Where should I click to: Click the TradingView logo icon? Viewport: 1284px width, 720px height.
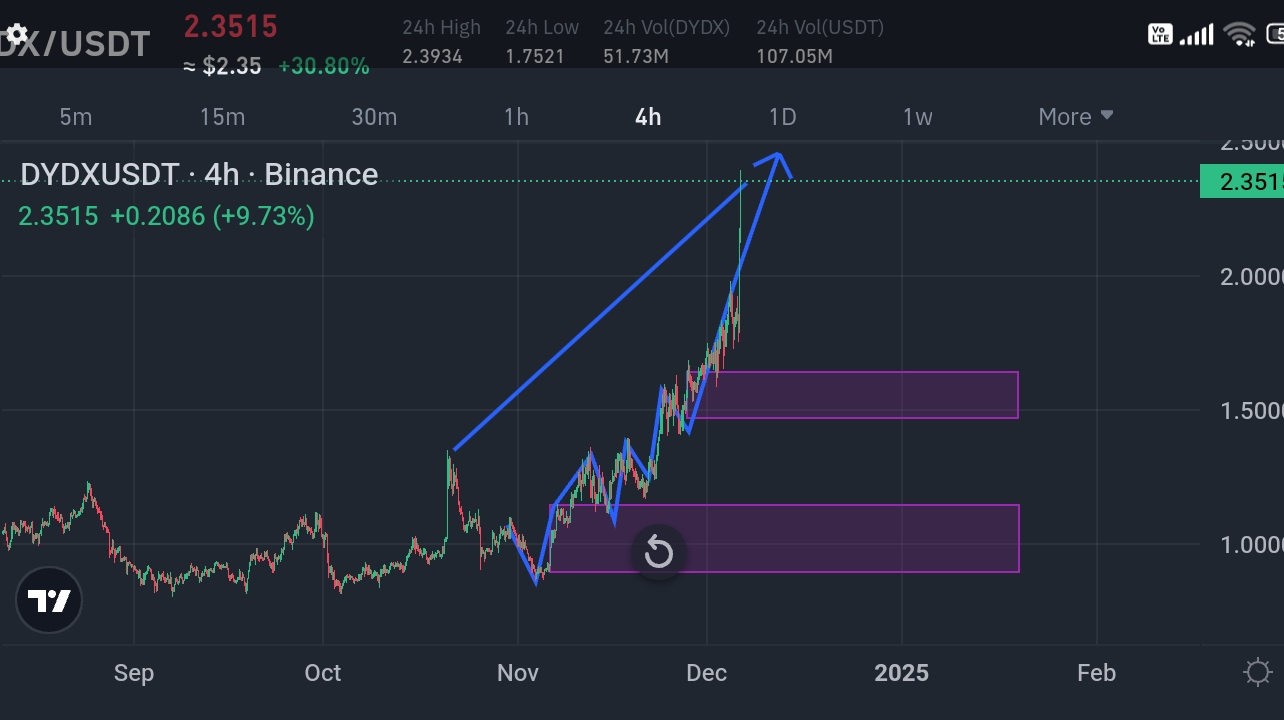[48, 600]
